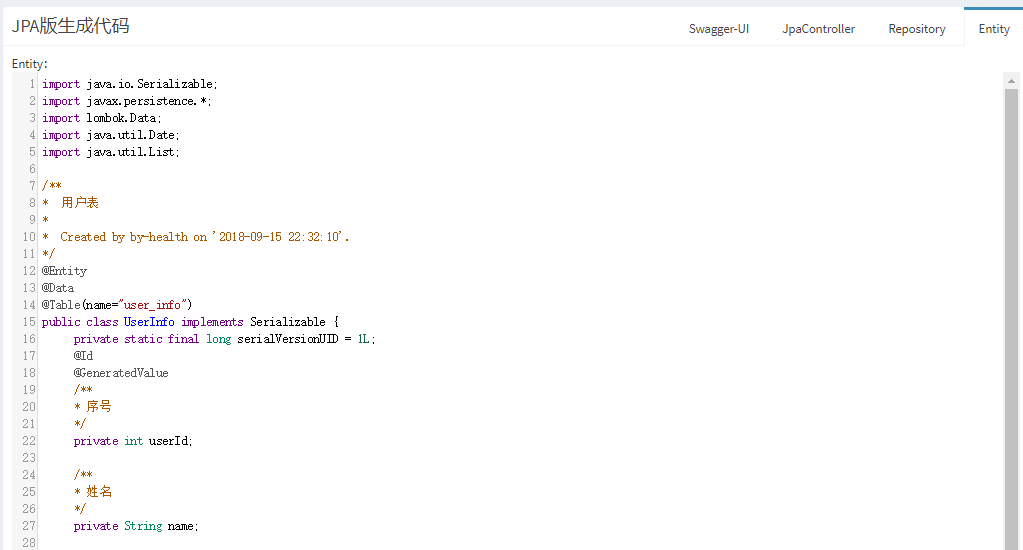Click the Entity tab
The image size is (1023, 550).
click(x=993, y=29)
